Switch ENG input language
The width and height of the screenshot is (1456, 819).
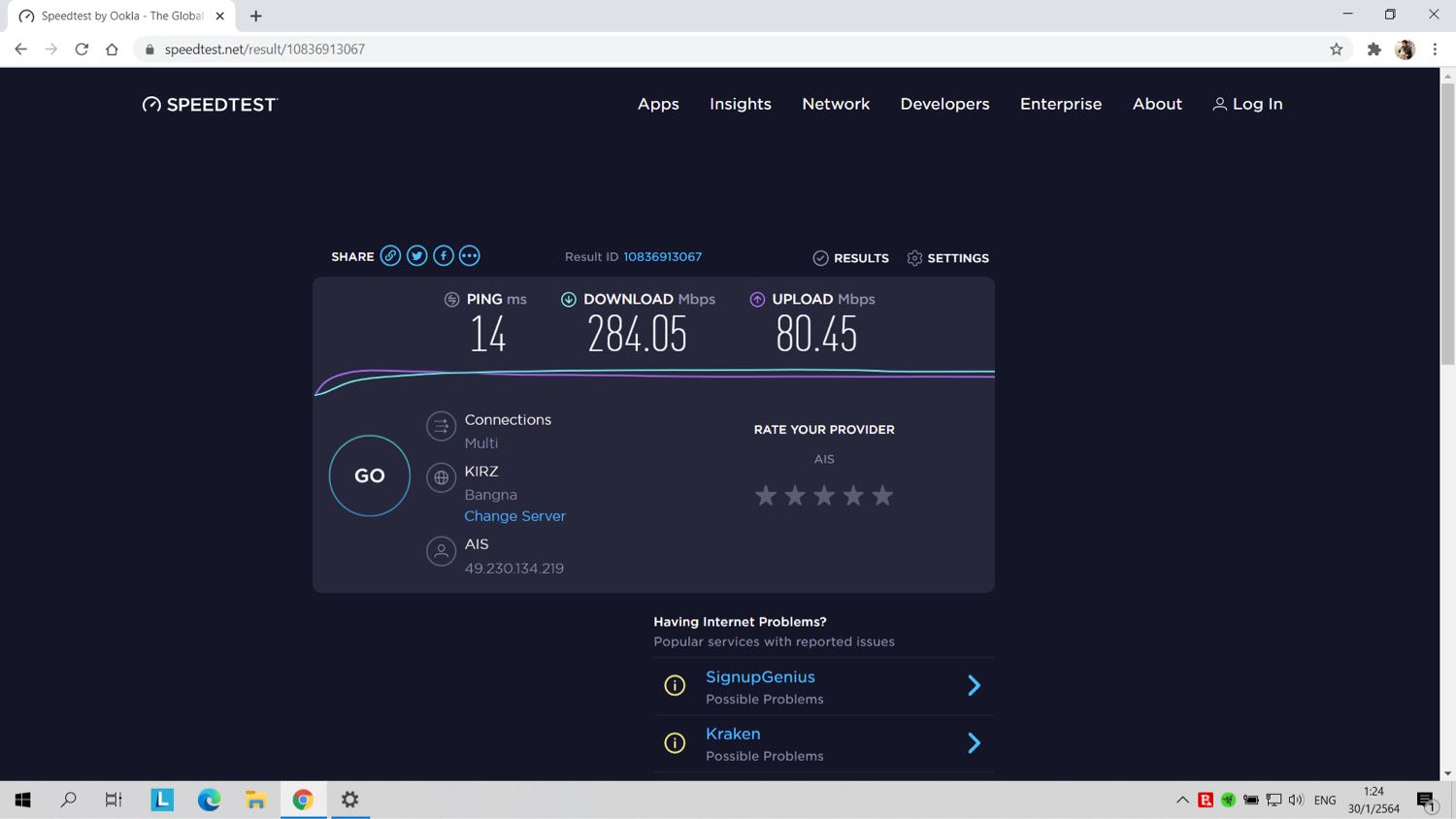[1325, 800]
